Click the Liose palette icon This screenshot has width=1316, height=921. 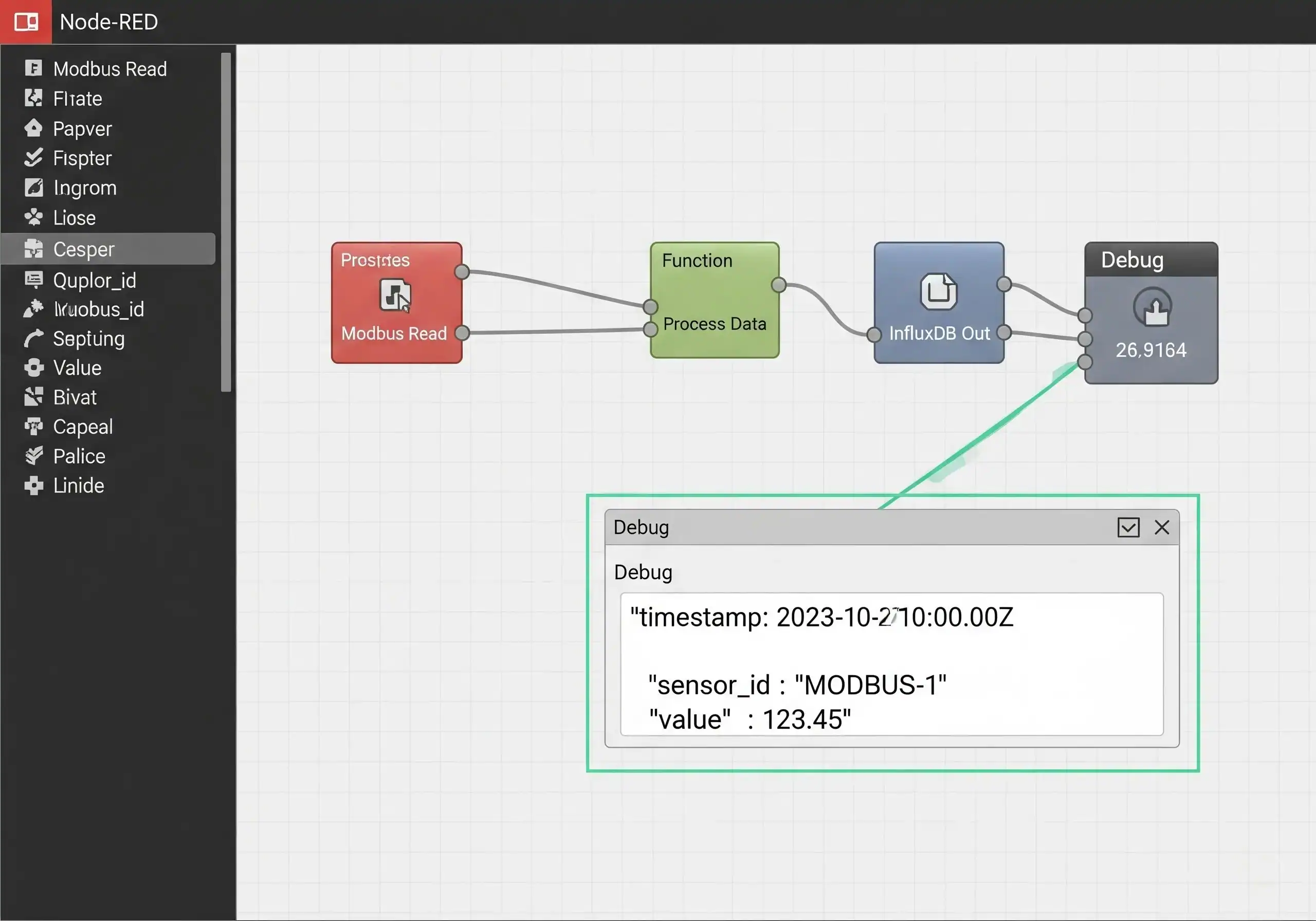[33, 217]
